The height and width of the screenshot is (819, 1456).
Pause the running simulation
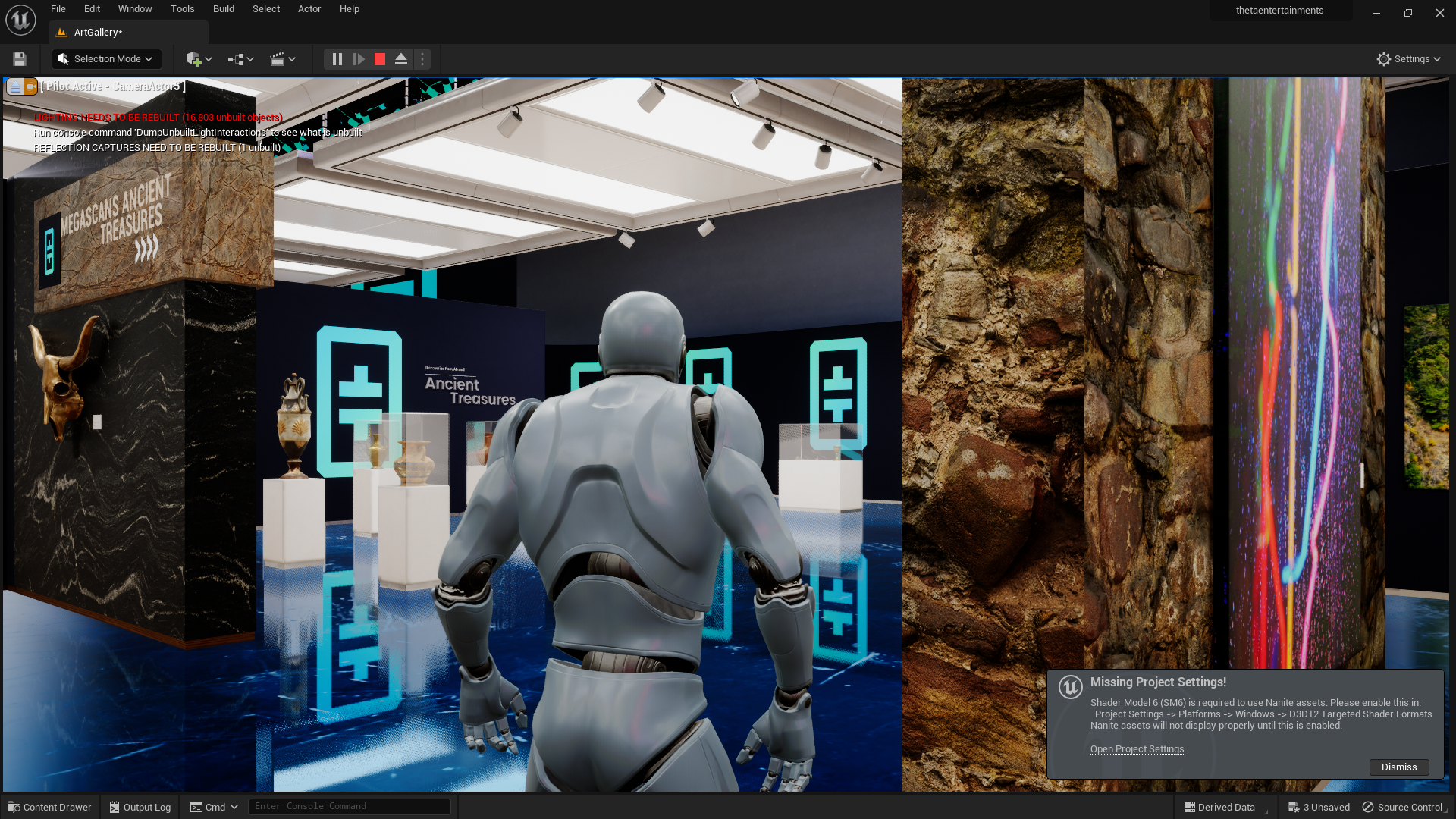[337, 59]
